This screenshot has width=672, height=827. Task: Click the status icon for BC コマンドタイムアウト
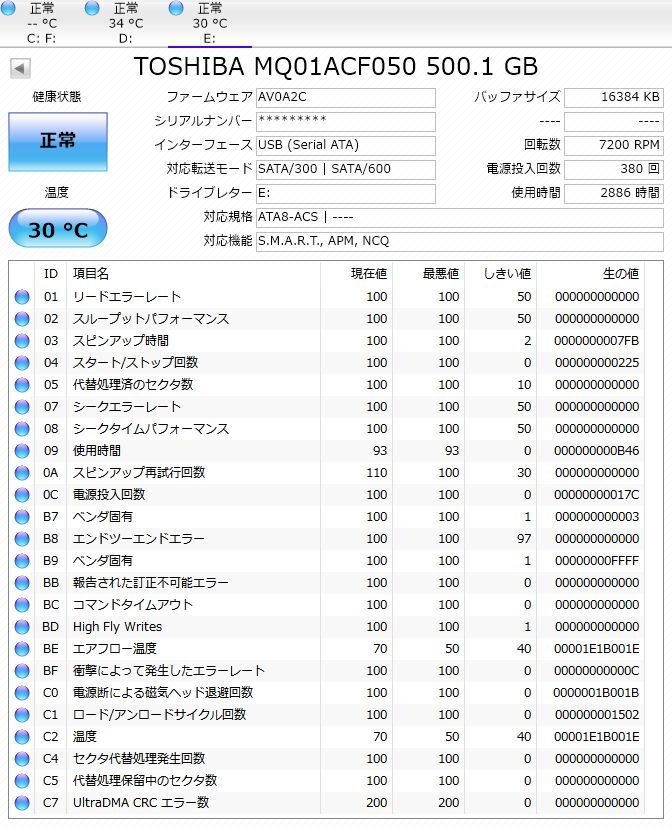coord(22,605)
